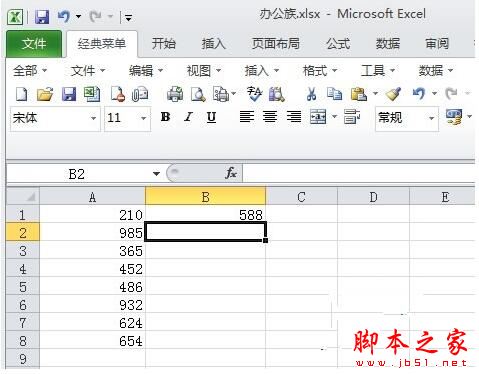This screenshot has height=374, width=479.
Task: Toggle underline formatting
Action: pyautogui.click(x=211, y=117)
